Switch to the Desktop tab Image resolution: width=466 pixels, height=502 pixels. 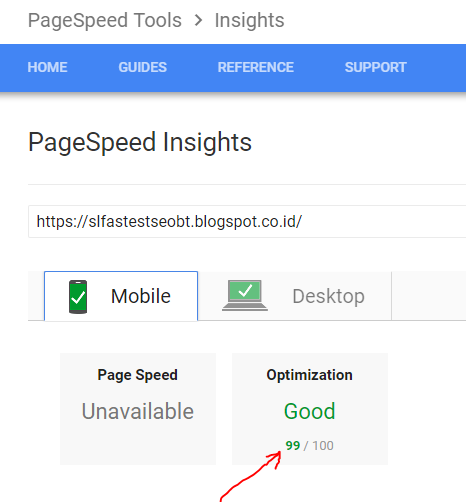pyautogui.click(x=295, y=296)
